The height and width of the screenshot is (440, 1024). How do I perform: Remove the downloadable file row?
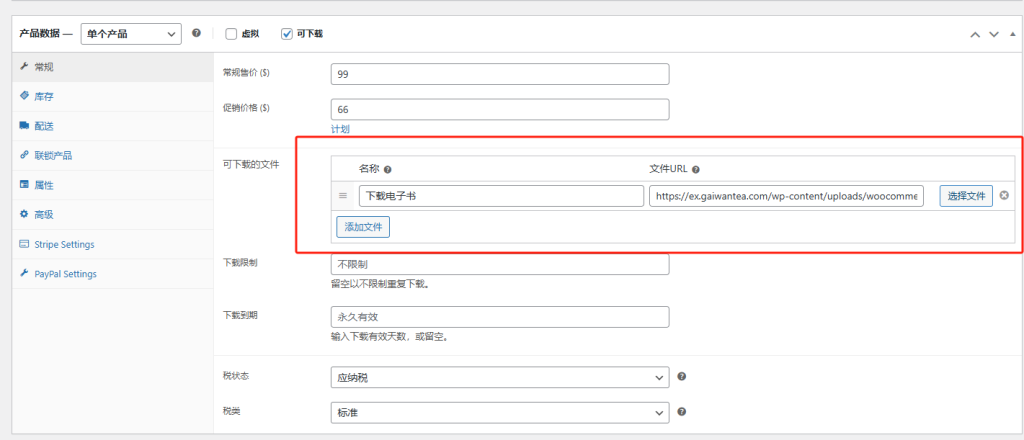tap(1004, 196)
